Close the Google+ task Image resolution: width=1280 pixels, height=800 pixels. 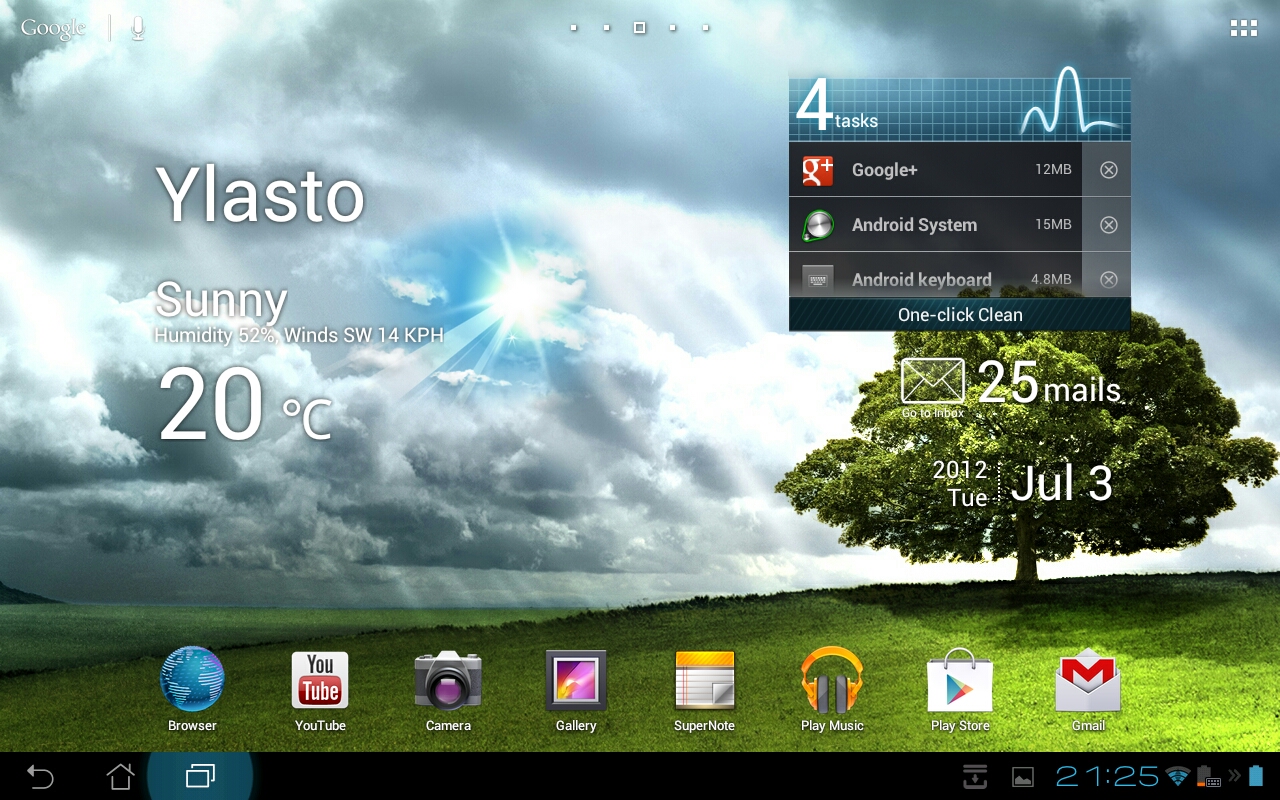pyautogui.click(x=1108, y=170)
